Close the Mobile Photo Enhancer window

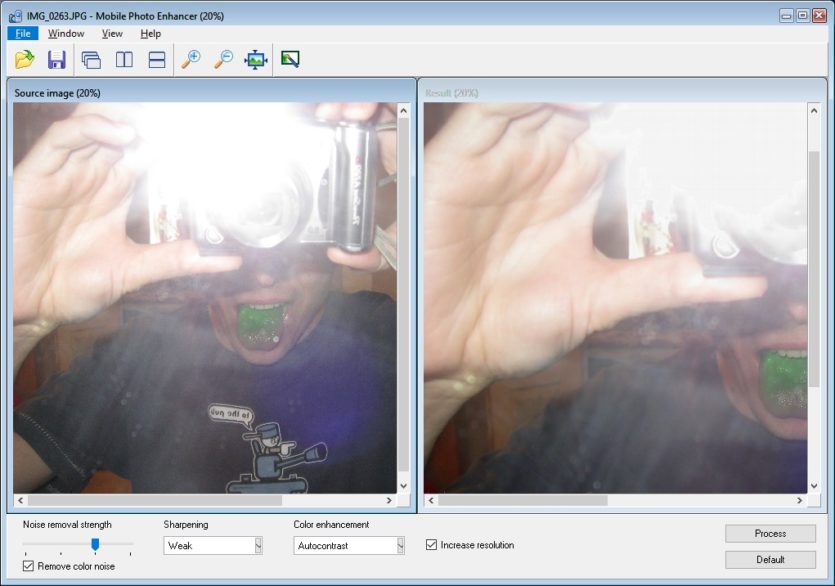[819, 15]
